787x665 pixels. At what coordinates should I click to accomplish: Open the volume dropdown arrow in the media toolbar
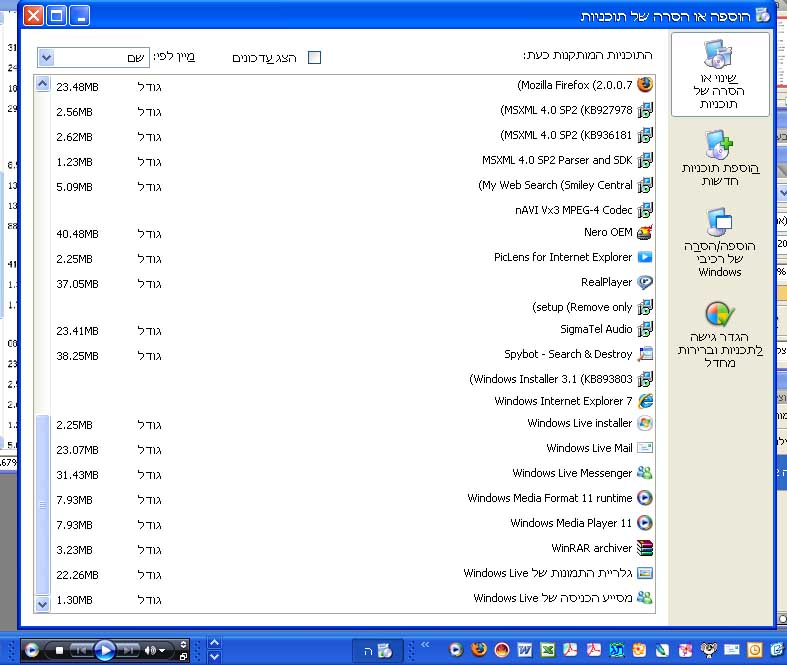[x=162, y=651]
